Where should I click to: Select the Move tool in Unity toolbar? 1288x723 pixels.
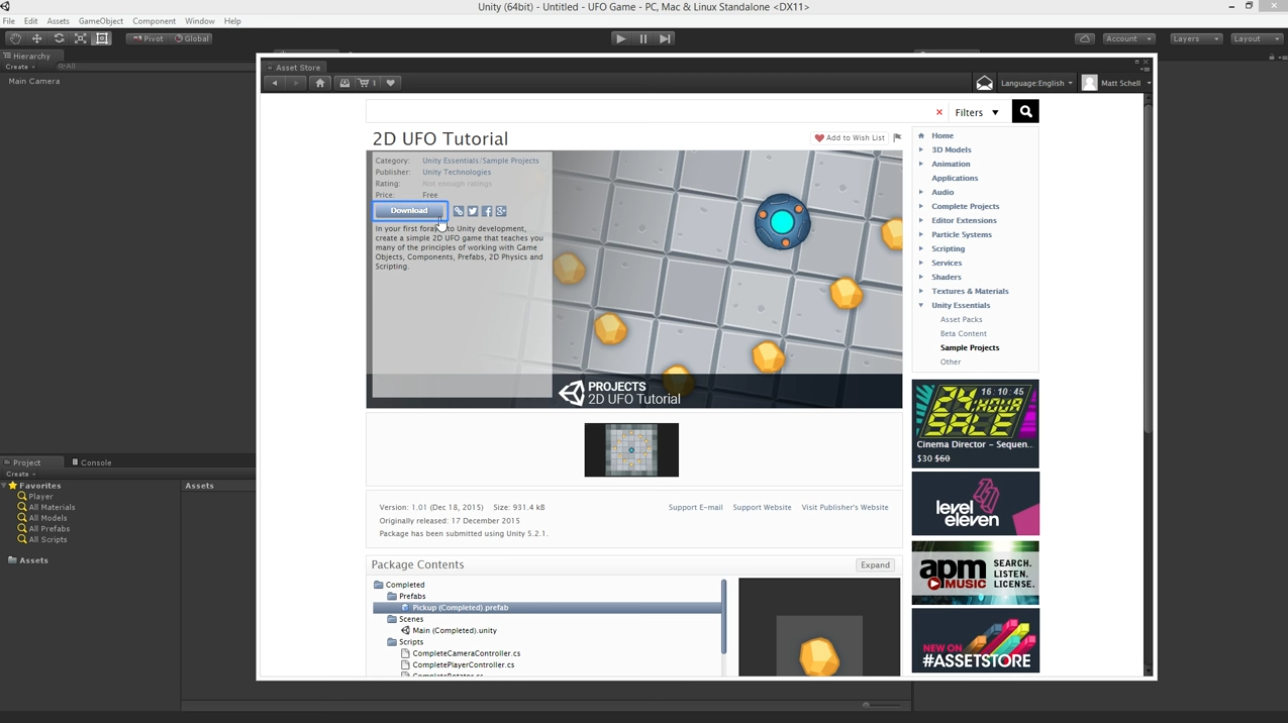(x=37, y=39)
